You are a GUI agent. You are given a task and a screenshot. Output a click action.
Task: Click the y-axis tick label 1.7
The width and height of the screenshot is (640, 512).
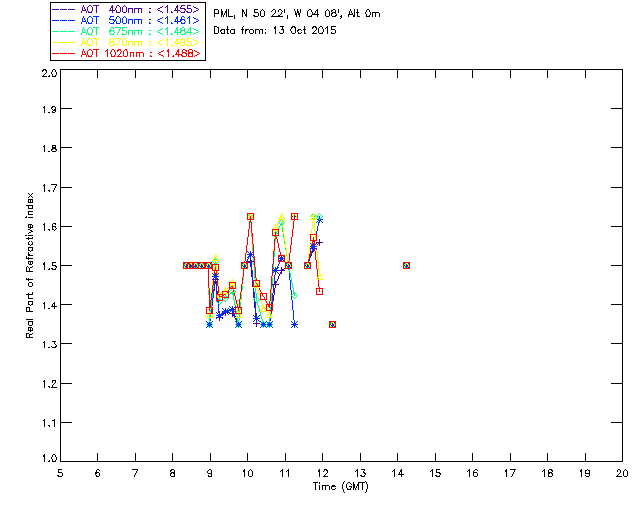49,188
